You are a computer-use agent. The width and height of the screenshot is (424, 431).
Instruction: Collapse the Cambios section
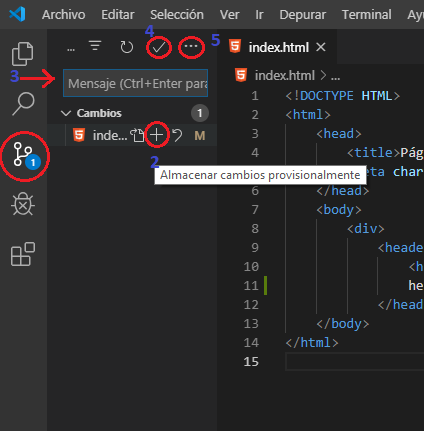(66, 113)
